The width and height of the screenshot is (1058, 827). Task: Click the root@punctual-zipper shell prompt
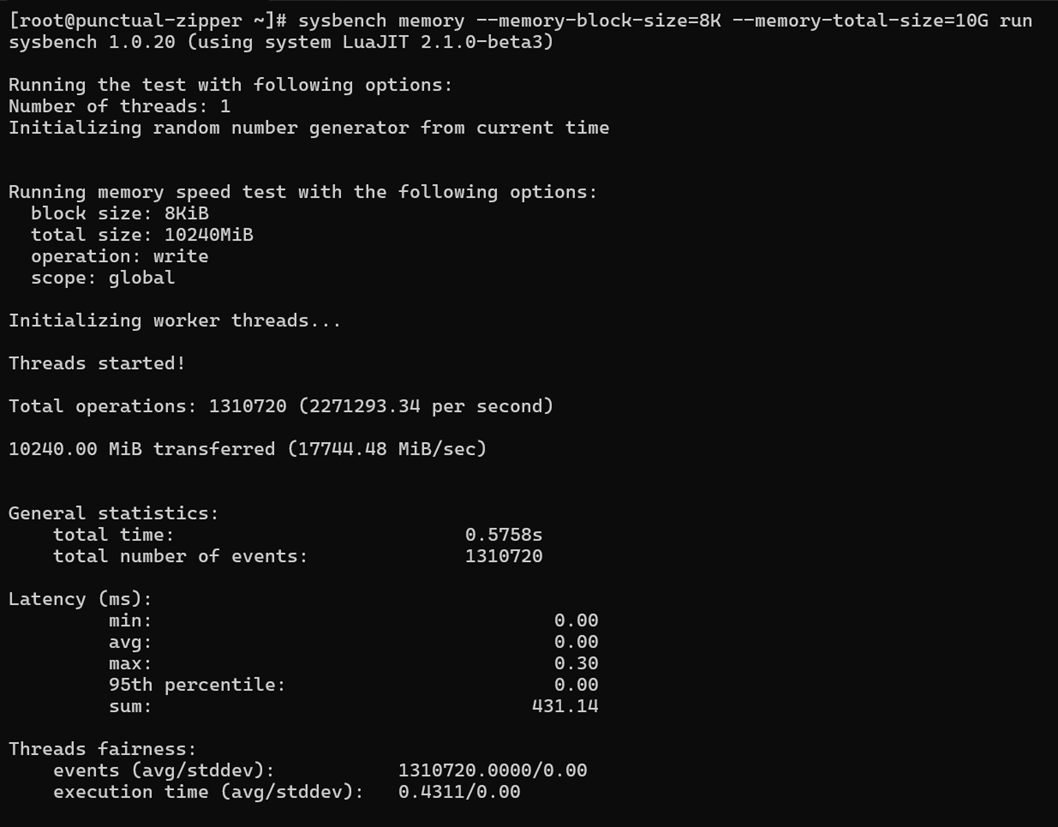click(x=148, y=21)
